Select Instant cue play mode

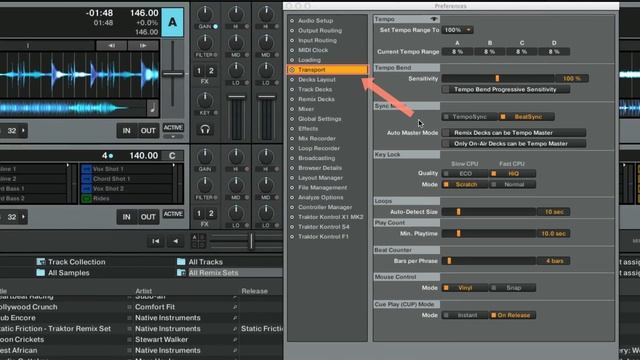click(465, 315)
